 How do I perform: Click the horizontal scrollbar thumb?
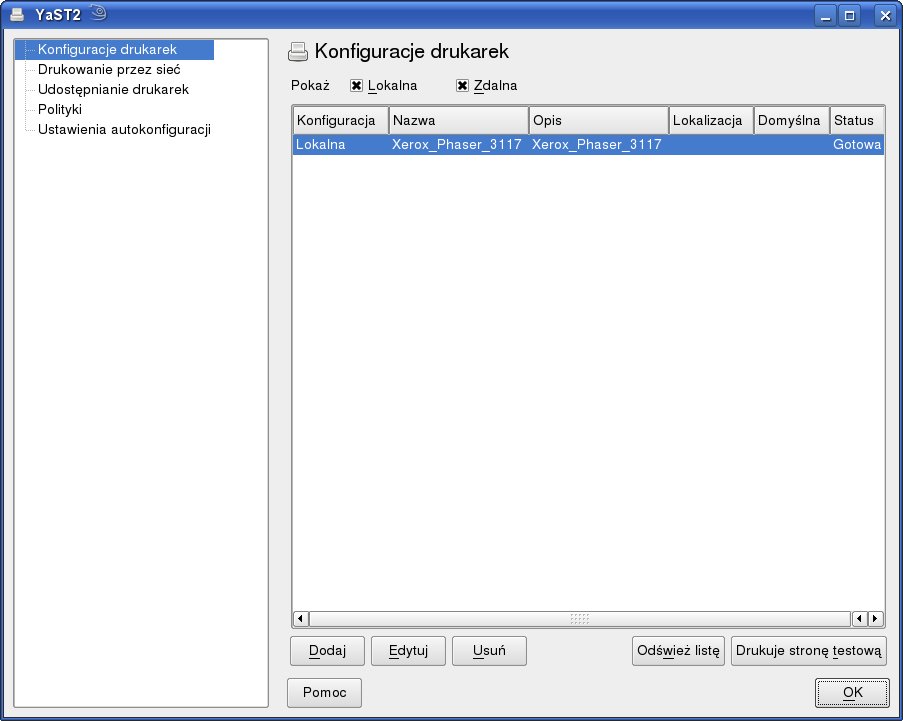[x=580, y=619]
